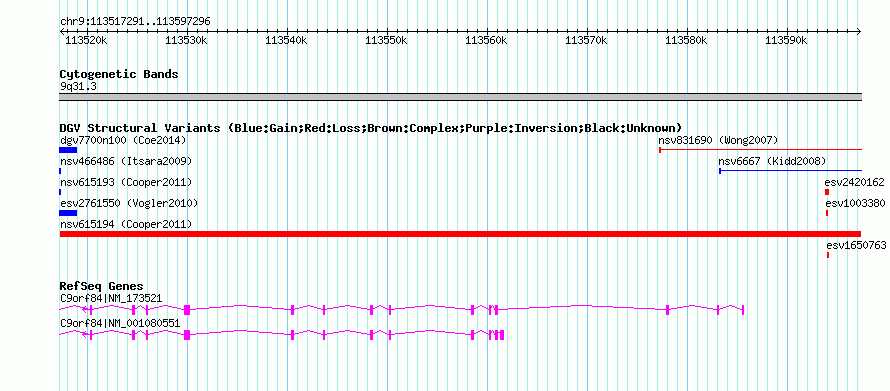Click the RefSeq Genes track title
890x391 pixels.
102,286
